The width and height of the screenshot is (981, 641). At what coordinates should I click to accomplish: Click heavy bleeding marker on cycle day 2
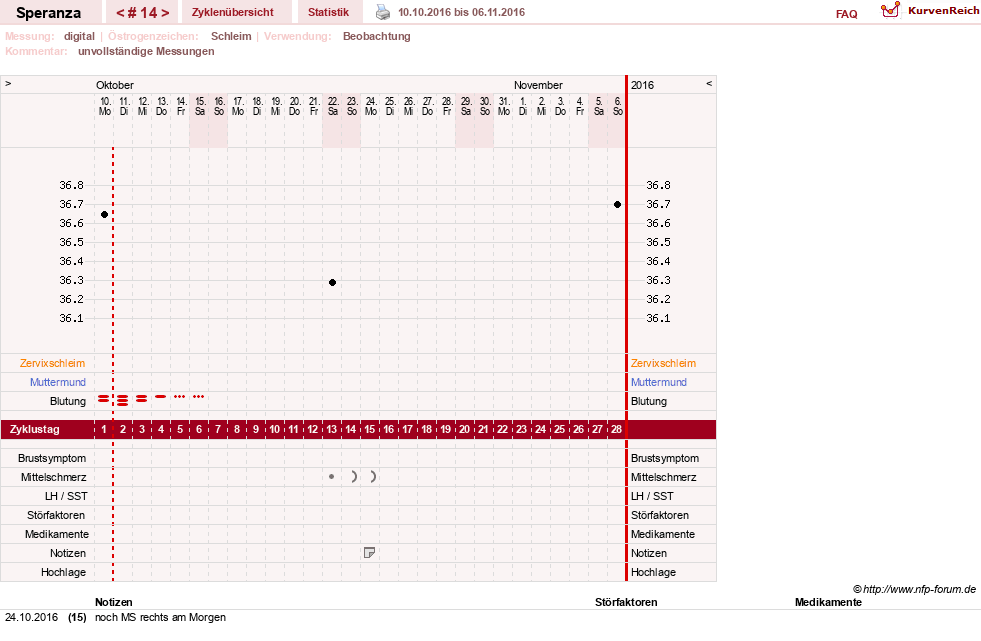coord(123,400)
